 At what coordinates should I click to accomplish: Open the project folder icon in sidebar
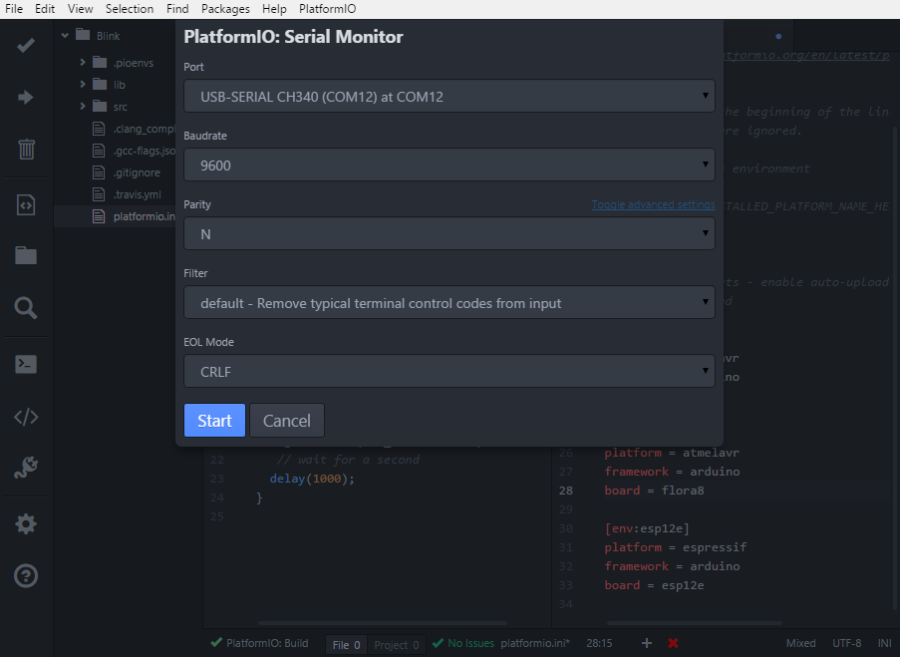pyautogui.click(x=25, y=255)
